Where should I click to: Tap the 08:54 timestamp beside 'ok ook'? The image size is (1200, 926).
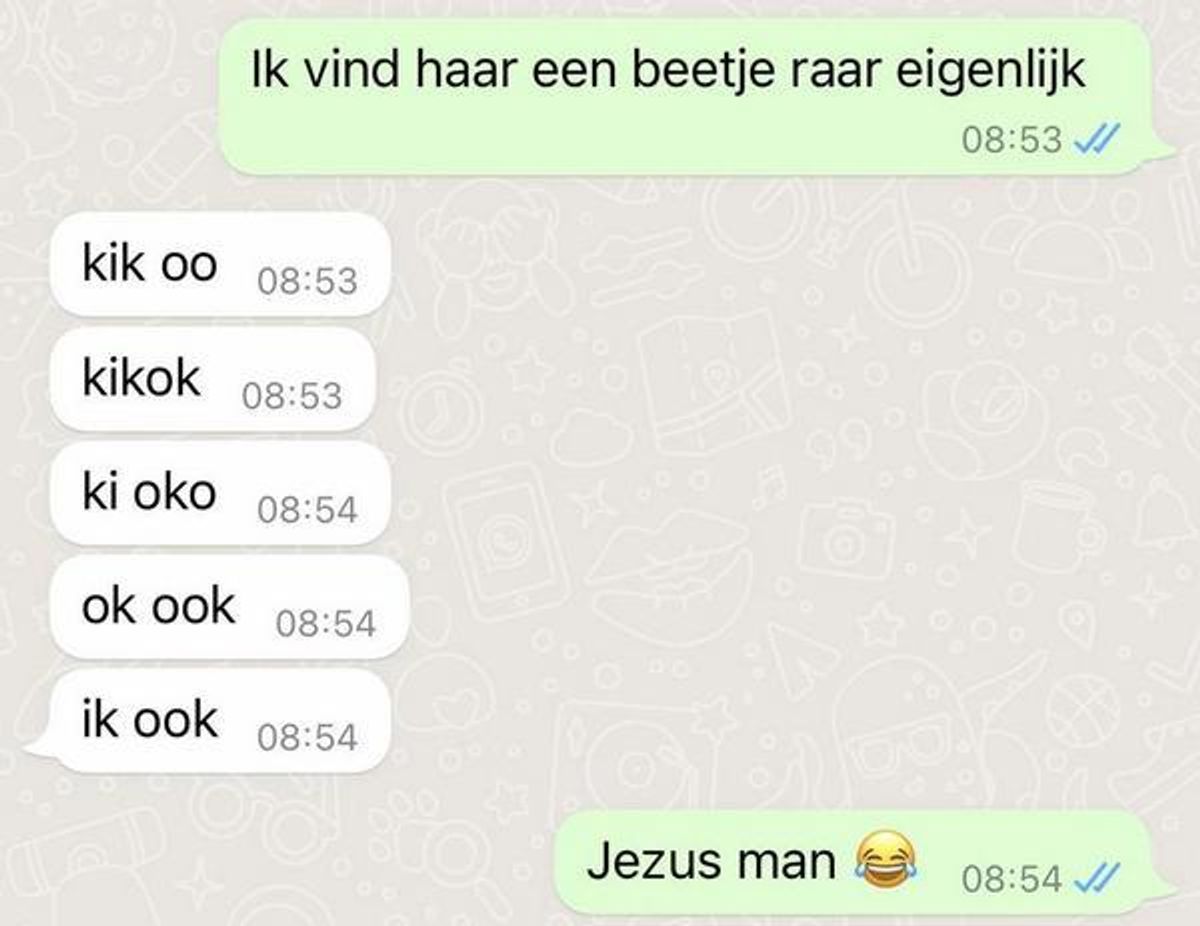[x=326, y=625]
